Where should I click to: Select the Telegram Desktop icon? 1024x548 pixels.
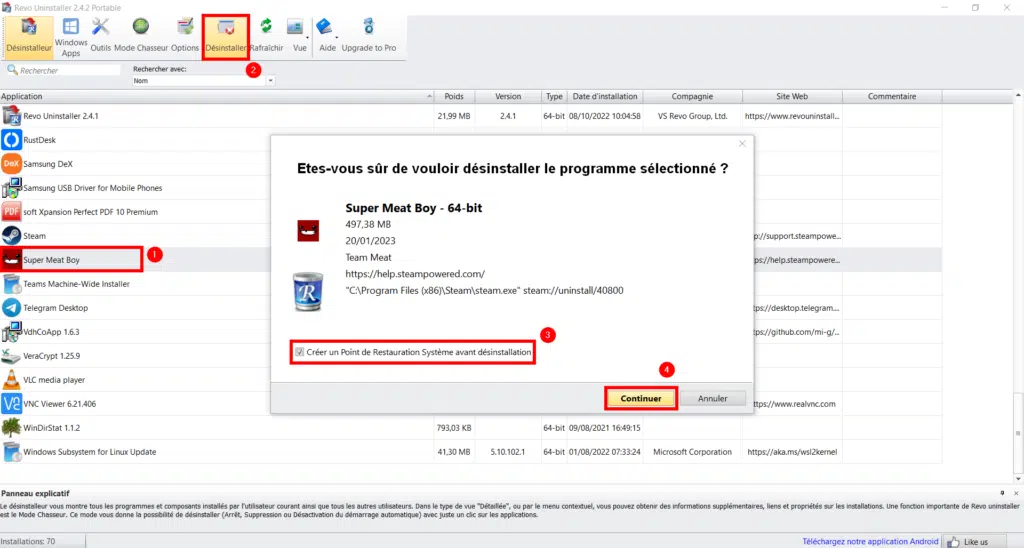[x=11, y=308]
